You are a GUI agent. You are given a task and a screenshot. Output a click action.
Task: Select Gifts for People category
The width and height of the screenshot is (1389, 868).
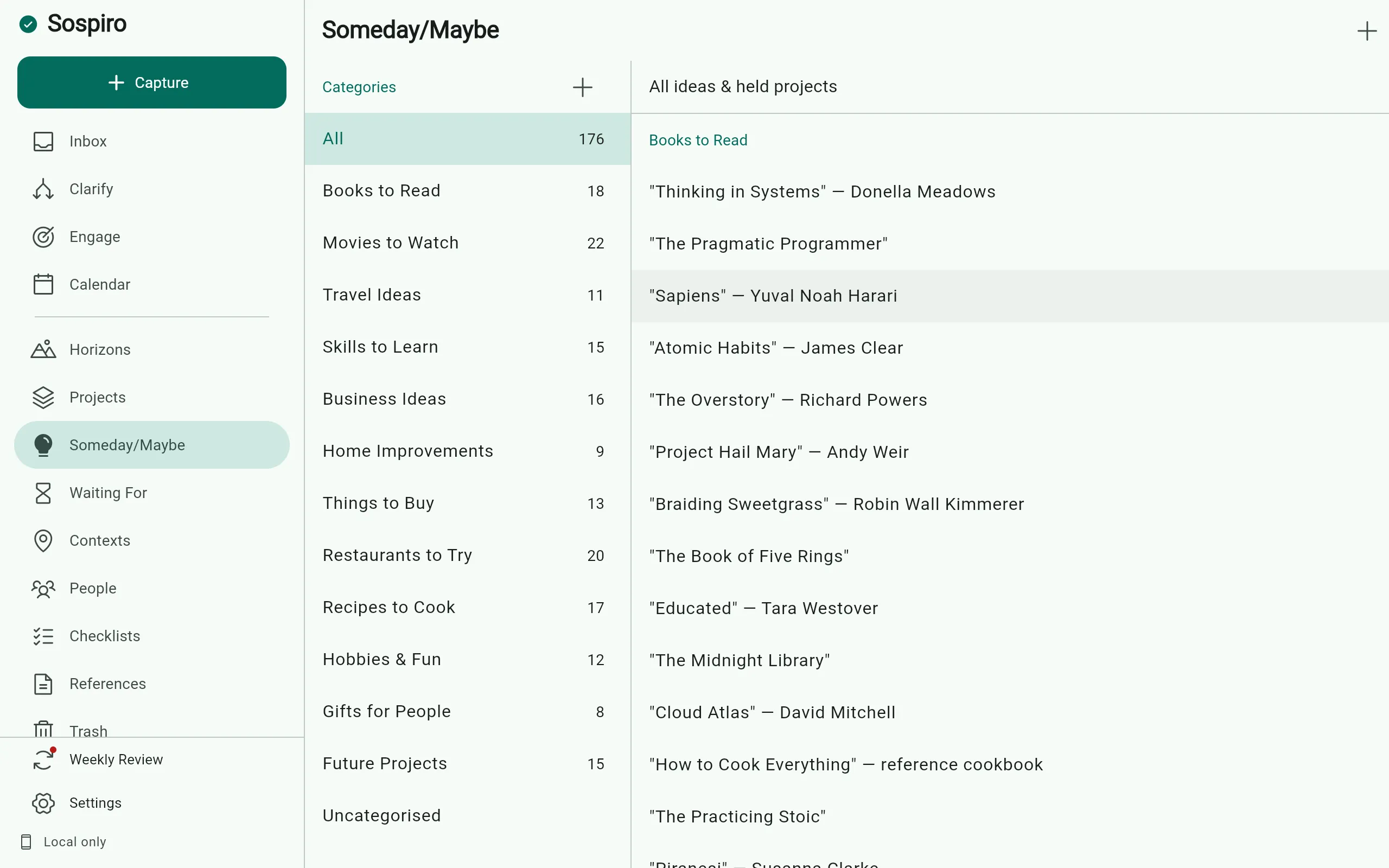click(x=467, y=712)
